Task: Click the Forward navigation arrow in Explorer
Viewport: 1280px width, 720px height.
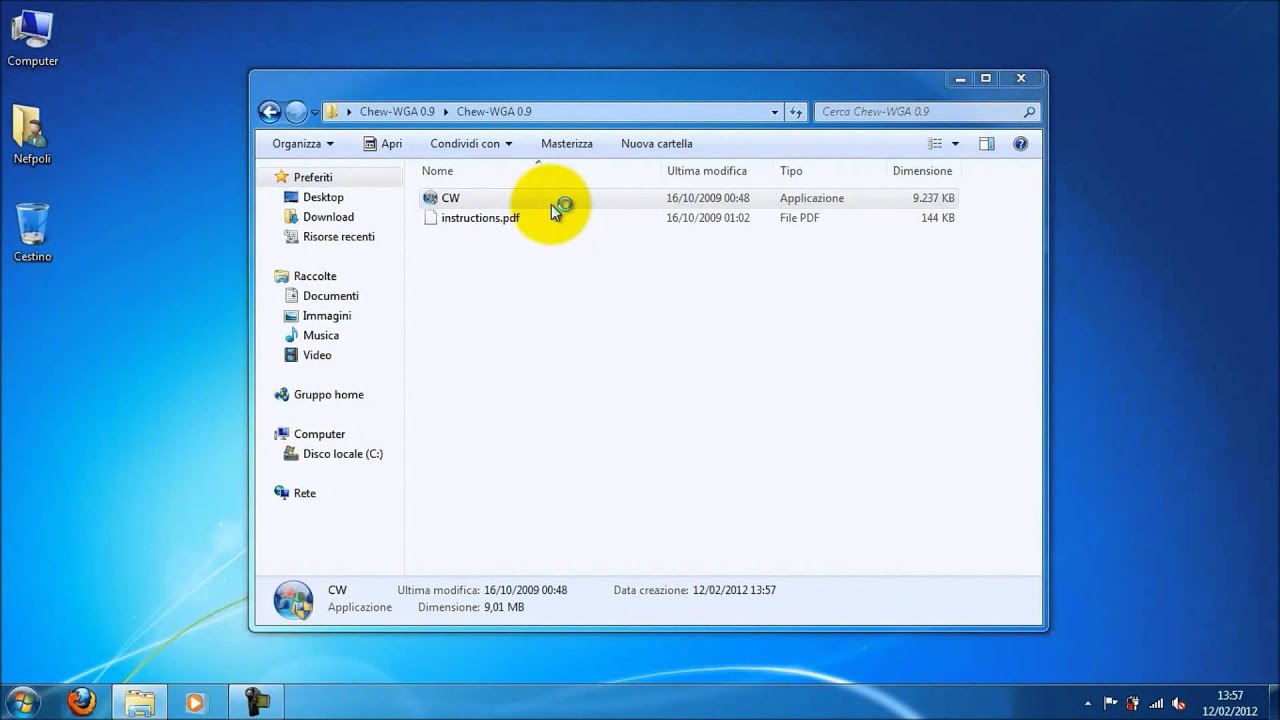Action: pyautogui.click(x=296, y=112)
